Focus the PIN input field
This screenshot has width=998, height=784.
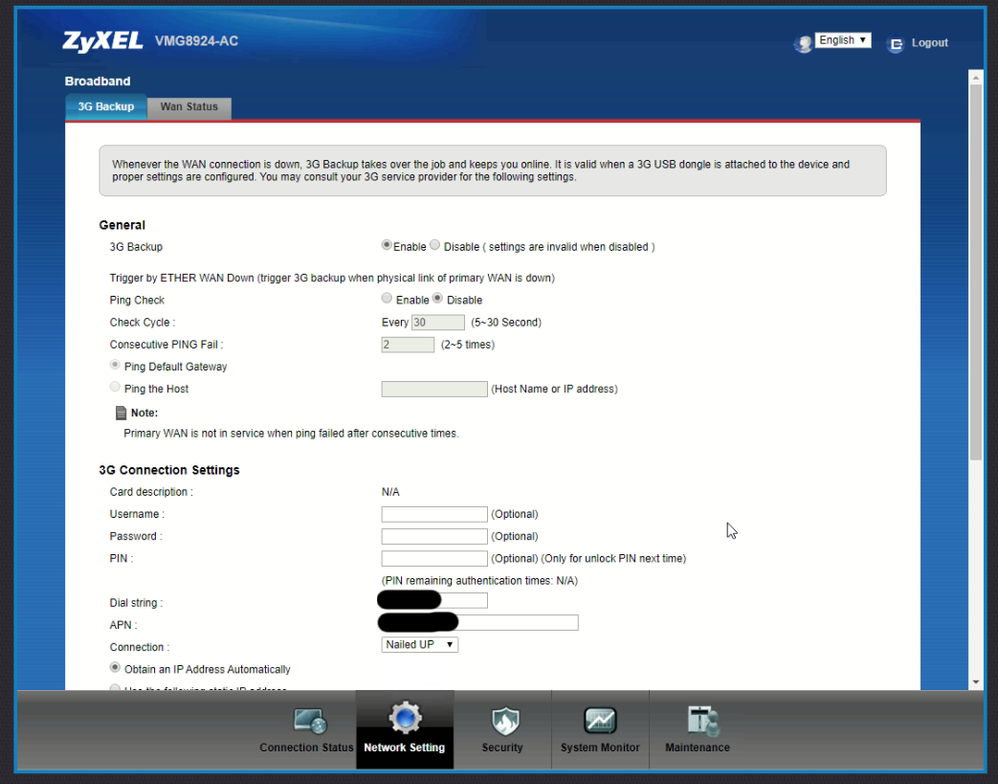click(x=434, y=558)
